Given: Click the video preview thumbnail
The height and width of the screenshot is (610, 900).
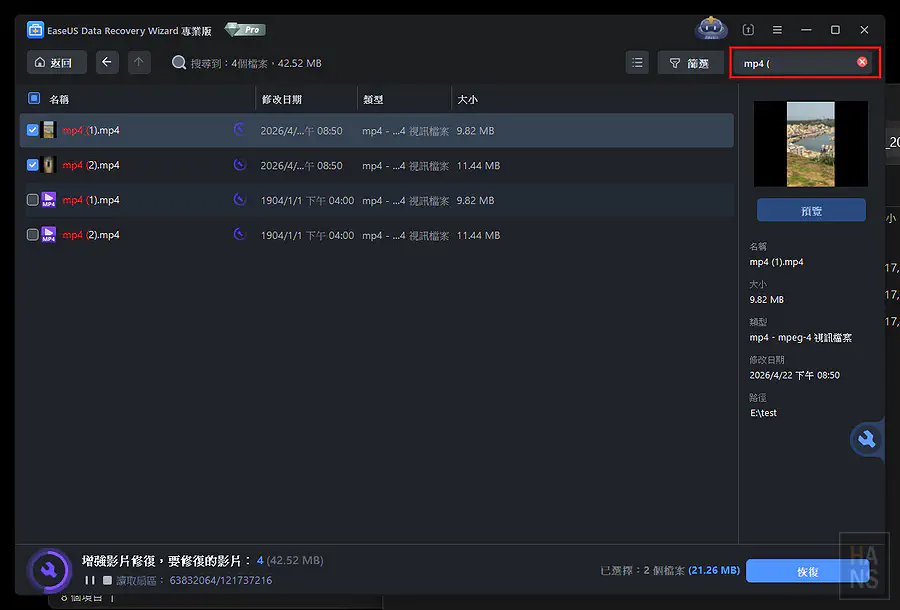Looking at the screenshot, I should 811,143.
